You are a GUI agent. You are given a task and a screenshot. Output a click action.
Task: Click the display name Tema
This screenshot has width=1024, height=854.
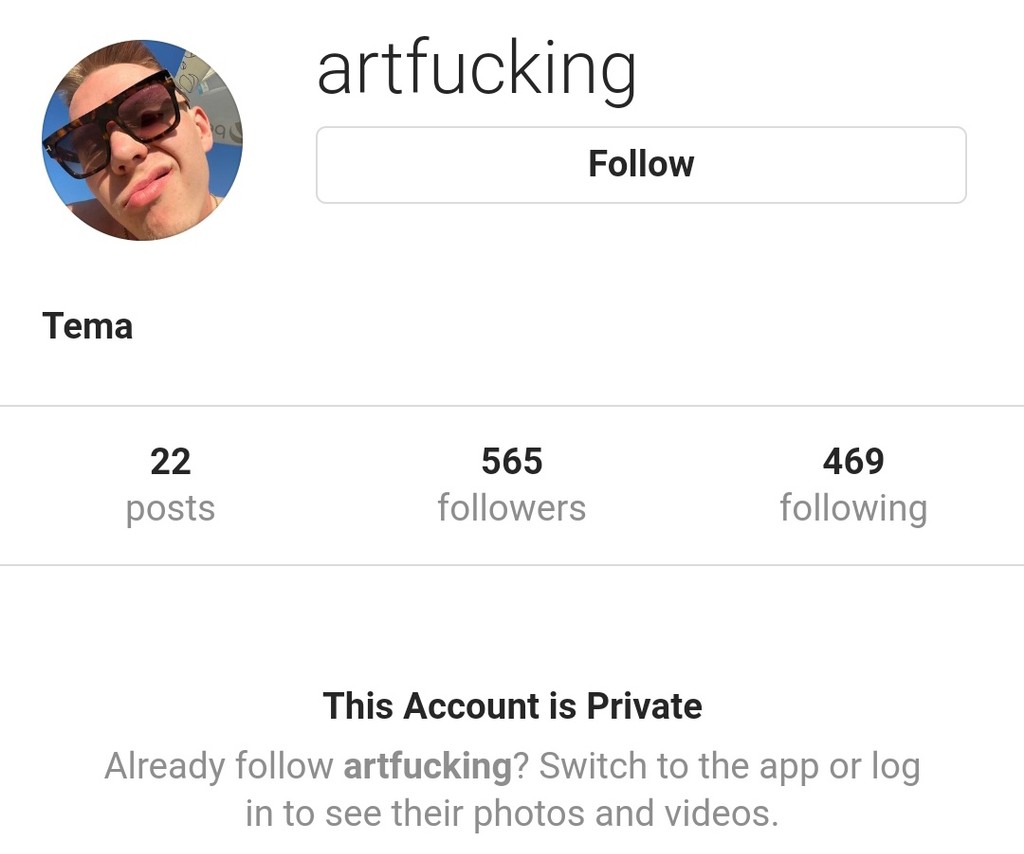88,326
